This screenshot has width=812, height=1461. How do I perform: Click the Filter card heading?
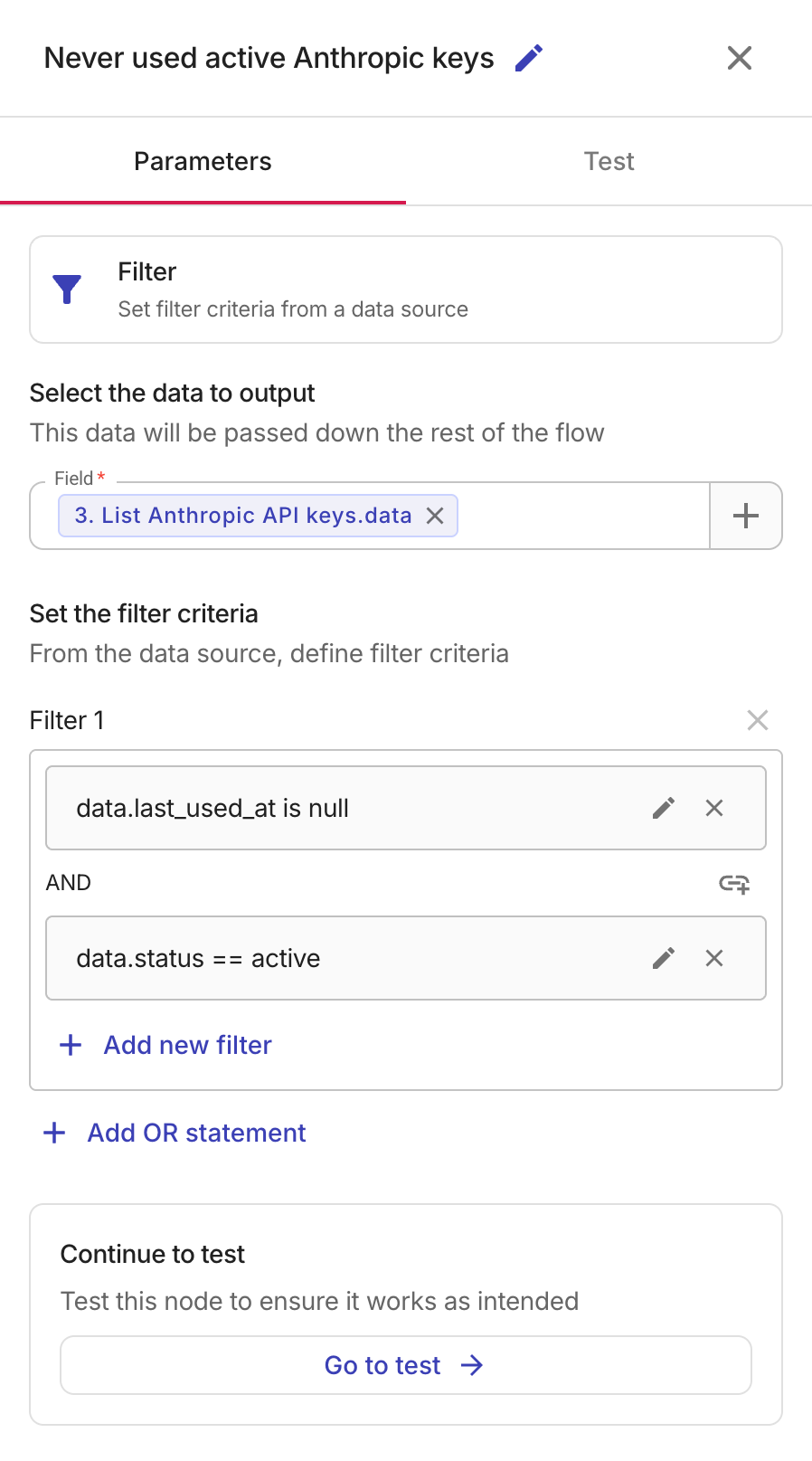tap(147, 271)
